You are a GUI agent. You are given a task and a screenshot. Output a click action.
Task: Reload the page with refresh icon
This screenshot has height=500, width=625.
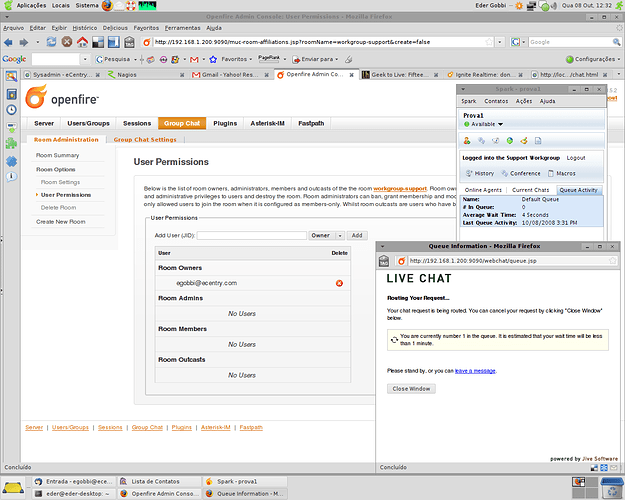click(x=51, y=42)
